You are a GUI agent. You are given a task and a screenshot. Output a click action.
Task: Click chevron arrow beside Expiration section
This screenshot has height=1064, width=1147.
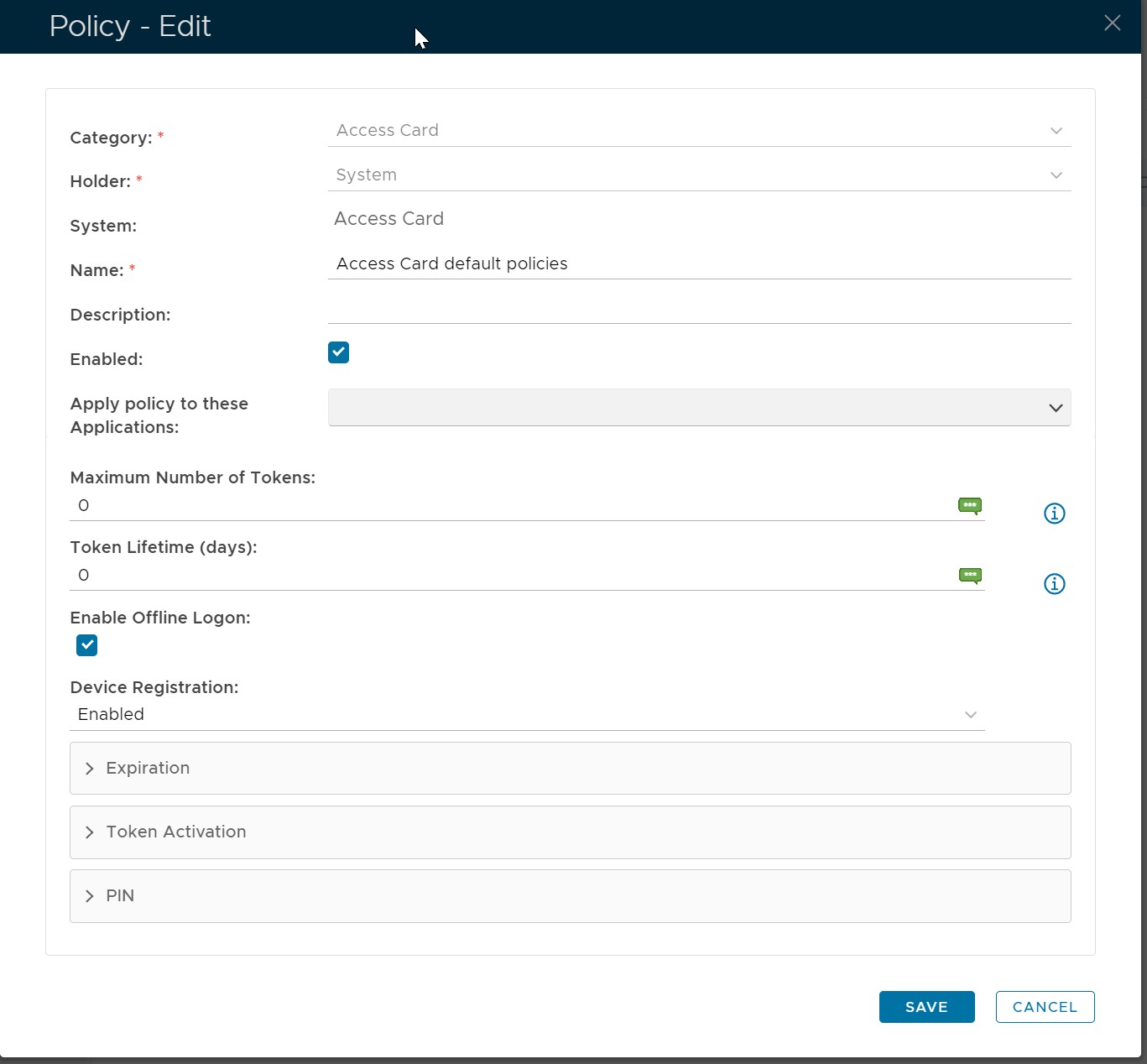[90, 769]
